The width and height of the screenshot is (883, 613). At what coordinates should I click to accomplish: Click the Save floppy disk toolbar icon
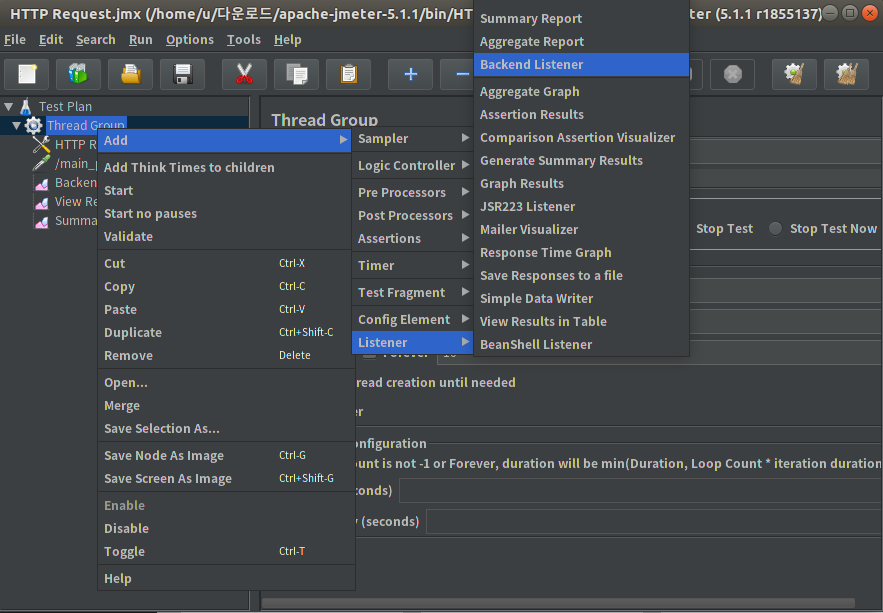182,74
